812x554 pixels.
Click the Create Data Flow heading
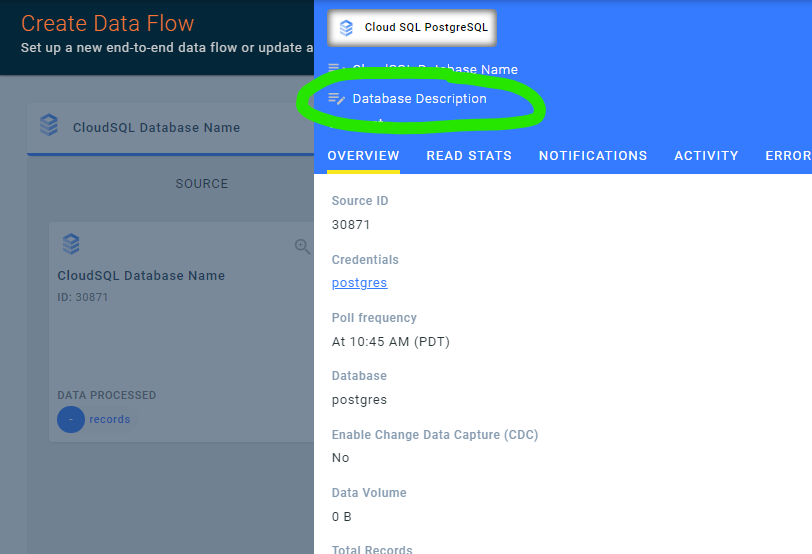(x=108, y=23)
